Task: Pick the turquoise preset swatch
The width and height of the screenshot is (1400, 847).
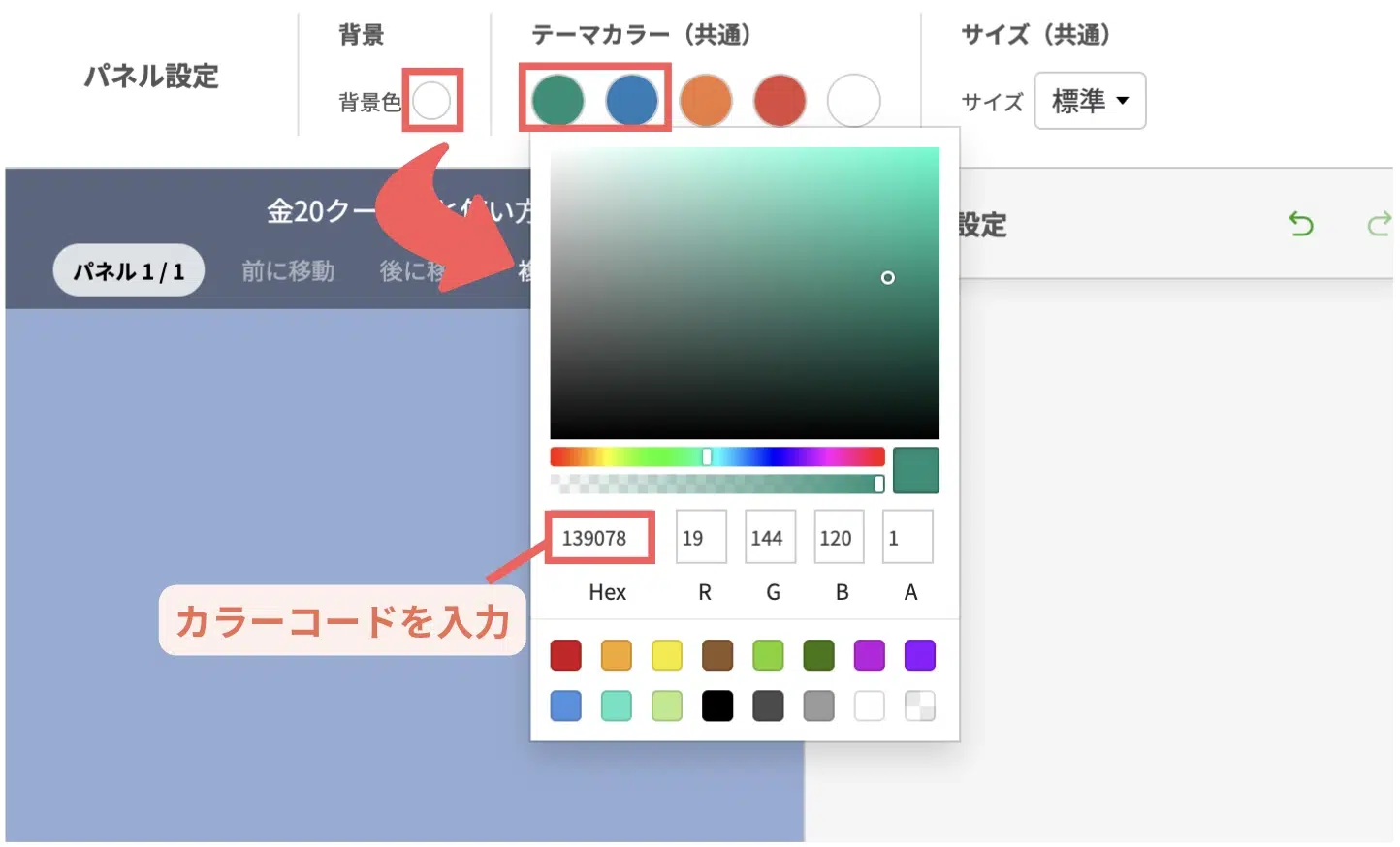Action: 617,706
